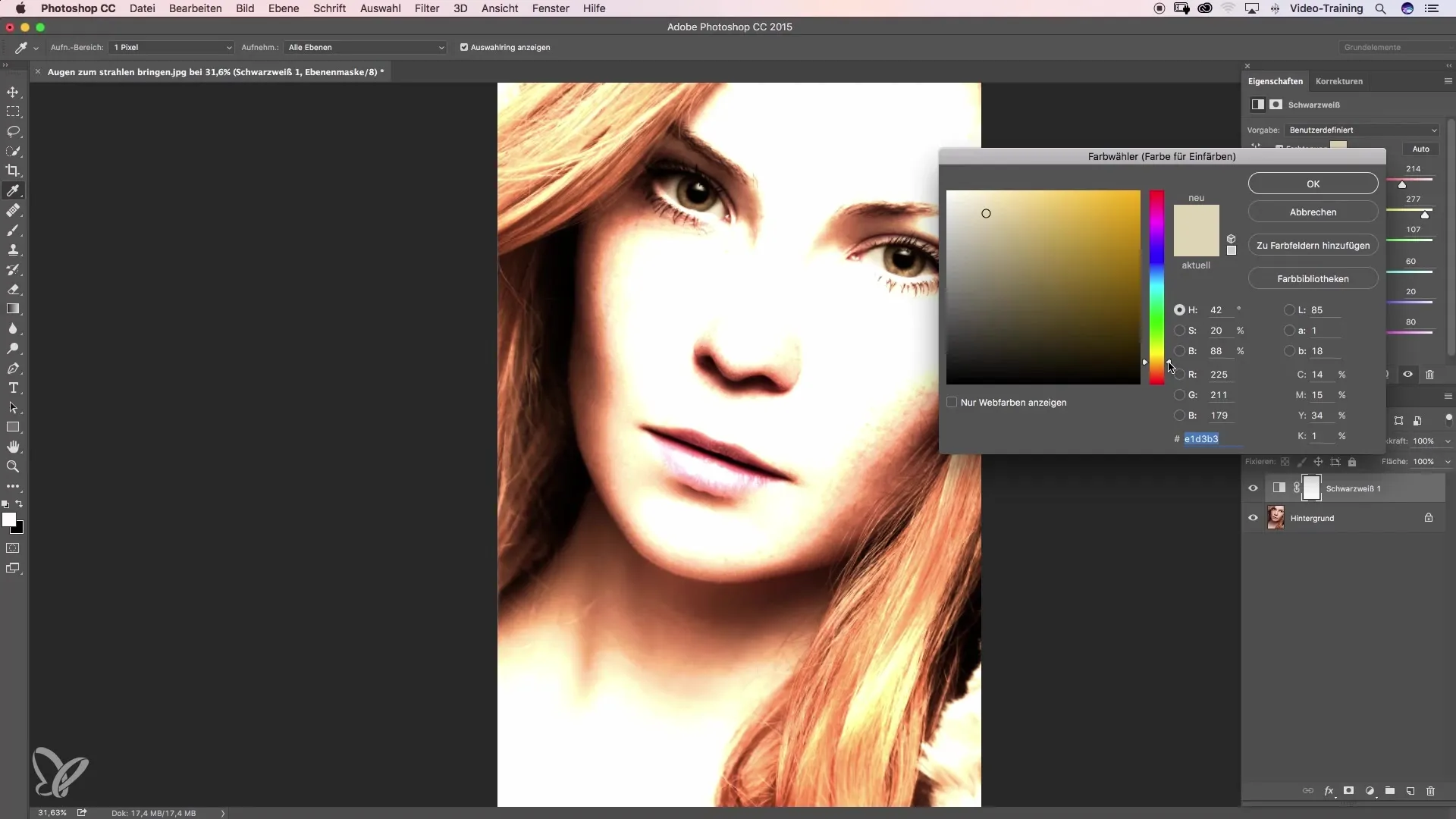Open the Datei menu
Viewport: 1456px width, 819px height.
click(143, 8)
